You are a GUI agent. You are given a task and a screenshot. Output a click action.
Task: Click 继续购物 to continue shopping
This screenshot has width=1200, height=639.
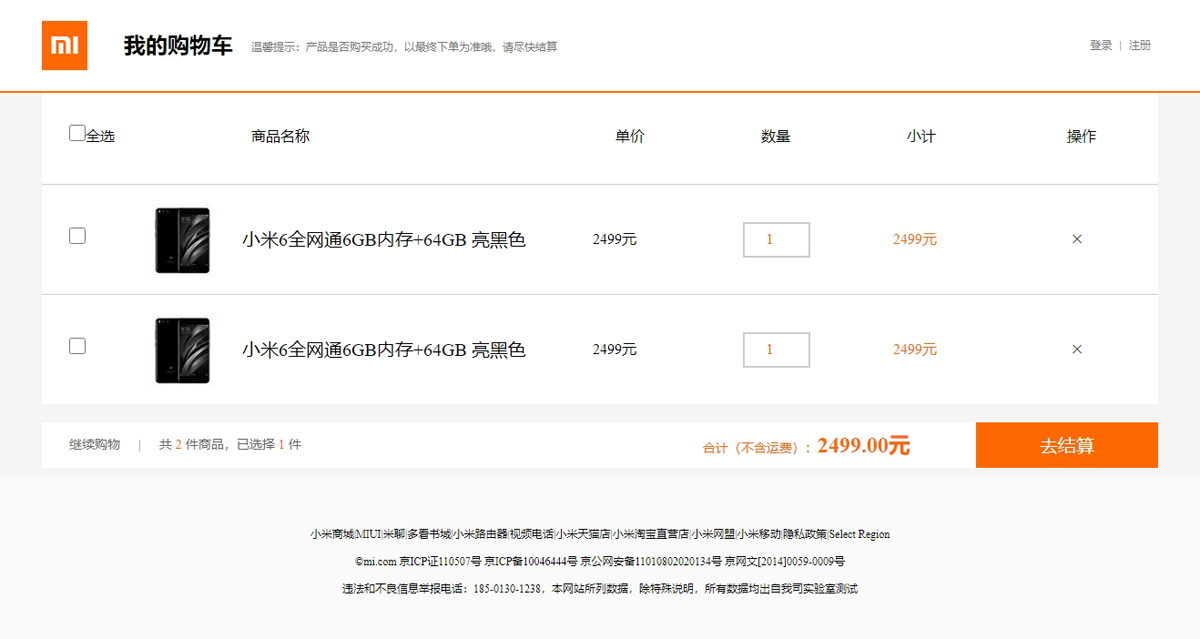click(95, 444)
